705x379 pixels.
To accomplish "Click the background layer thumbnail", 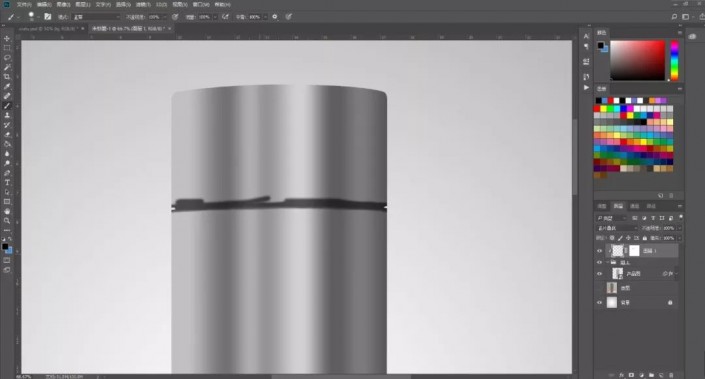I will click(612, 303).
